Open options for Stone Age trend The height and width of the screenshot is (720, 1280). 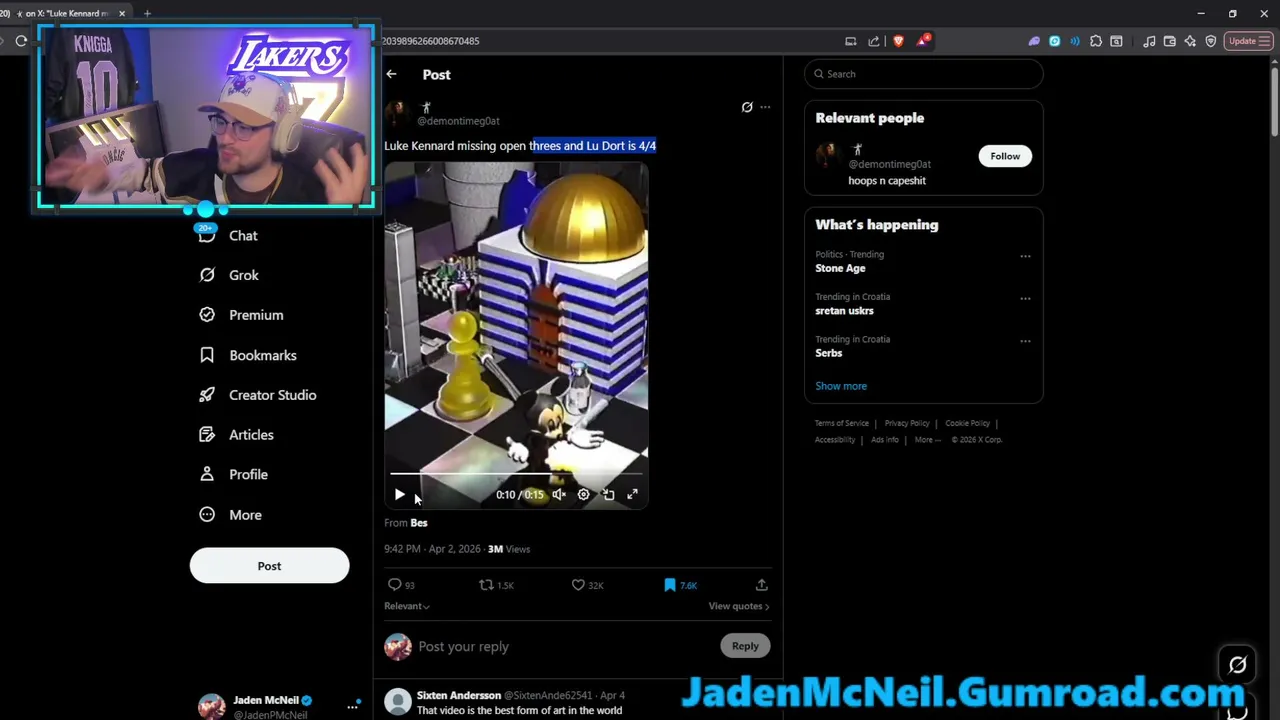tap(1025, 256)
